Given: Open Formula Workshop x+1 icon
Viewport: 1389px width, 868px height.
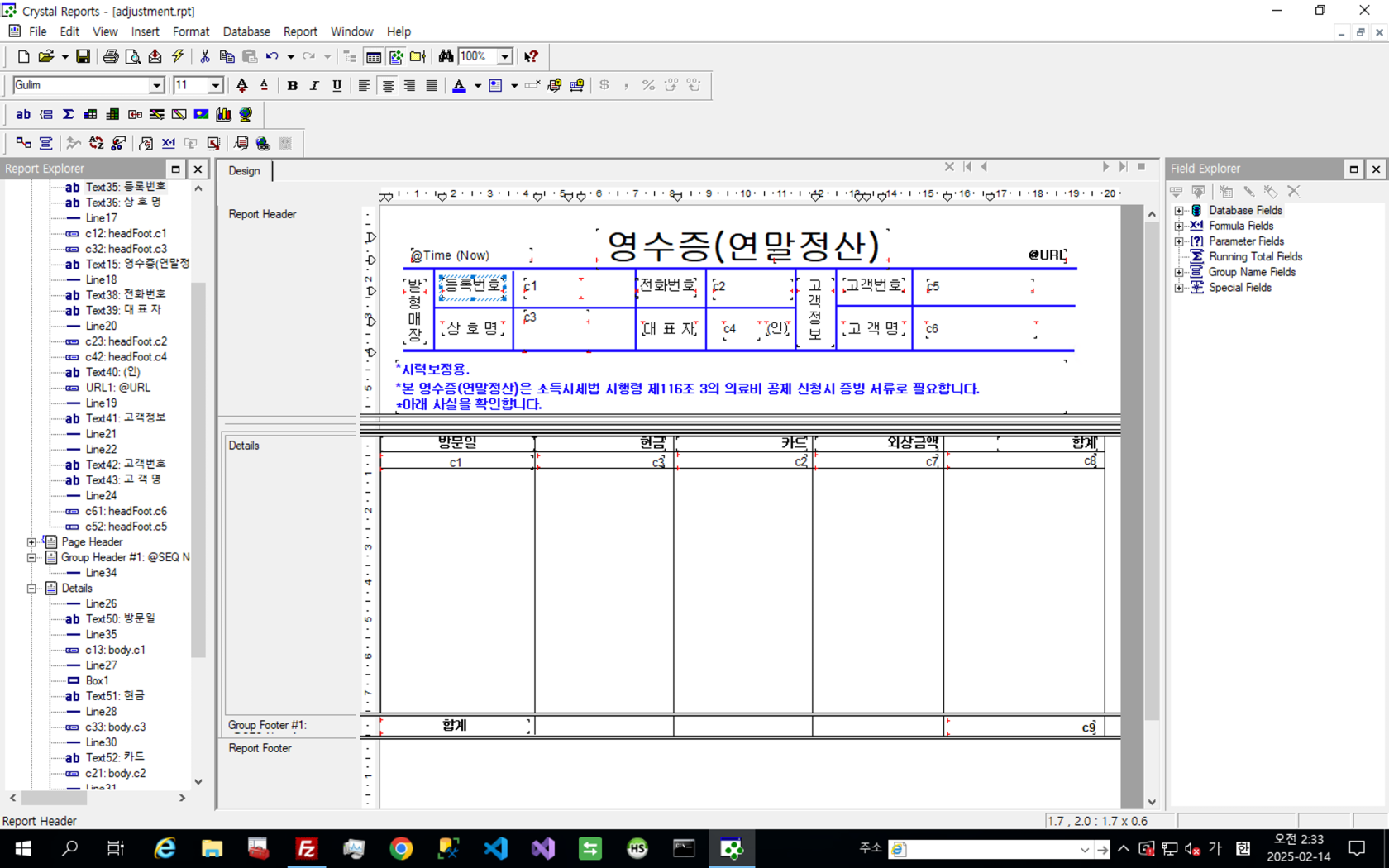Looking at the screenshot, I should pyautogui.click(x=169, y=143).
